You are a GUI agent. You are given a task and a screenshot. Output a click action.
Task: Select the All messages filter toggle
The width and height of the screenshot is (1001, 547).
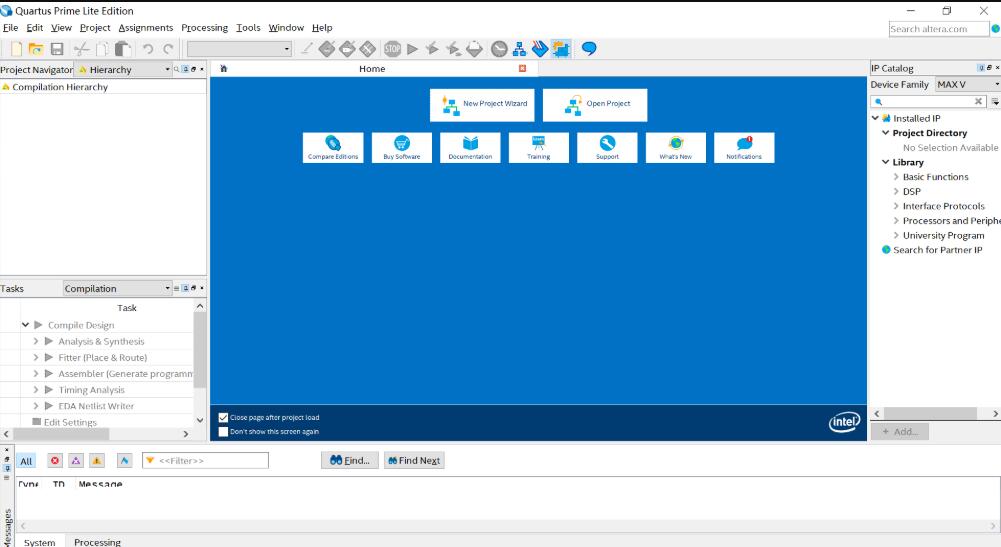coord(26,461)
